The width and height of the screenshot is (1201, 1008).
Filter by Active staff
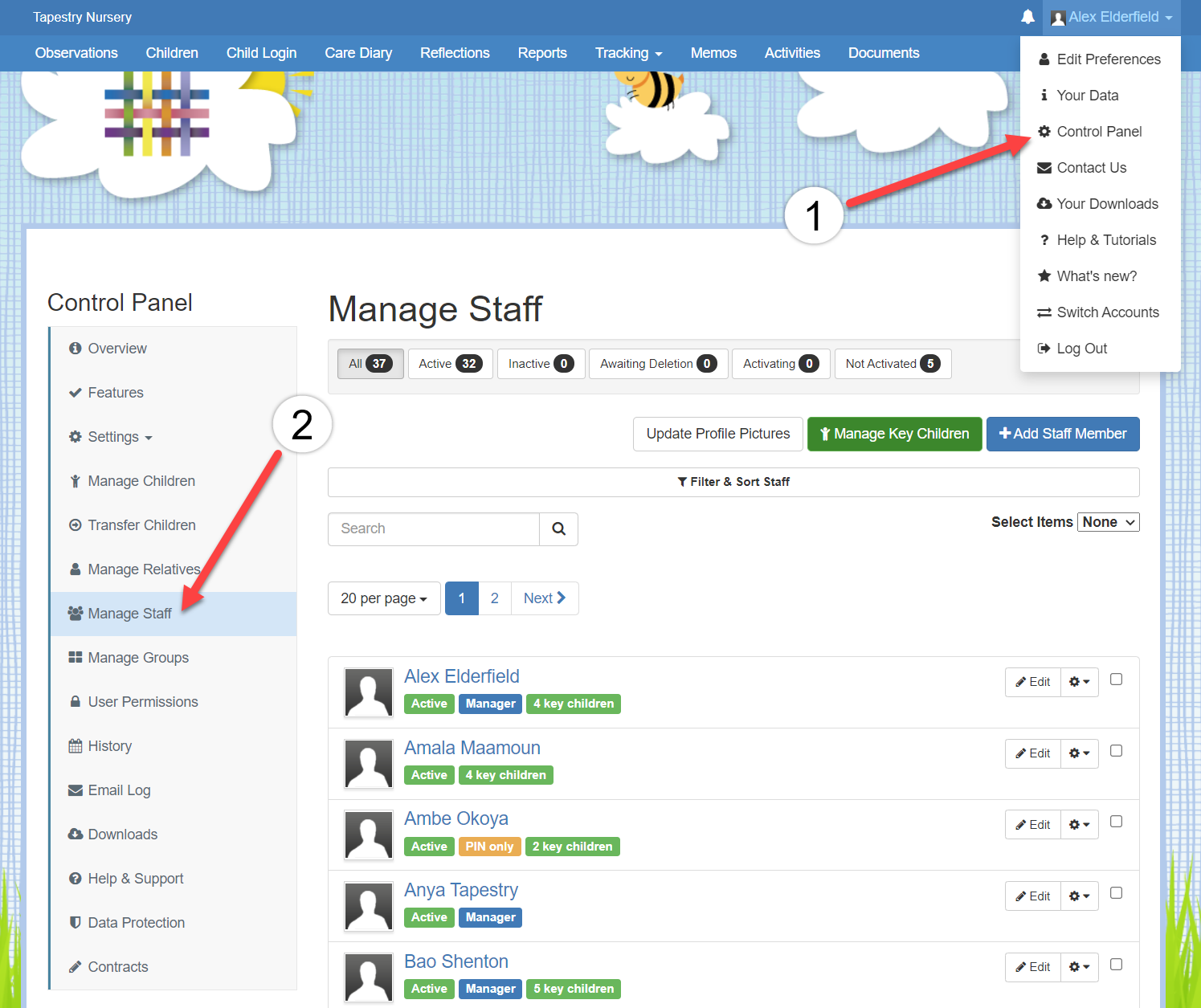click(451, 364)
